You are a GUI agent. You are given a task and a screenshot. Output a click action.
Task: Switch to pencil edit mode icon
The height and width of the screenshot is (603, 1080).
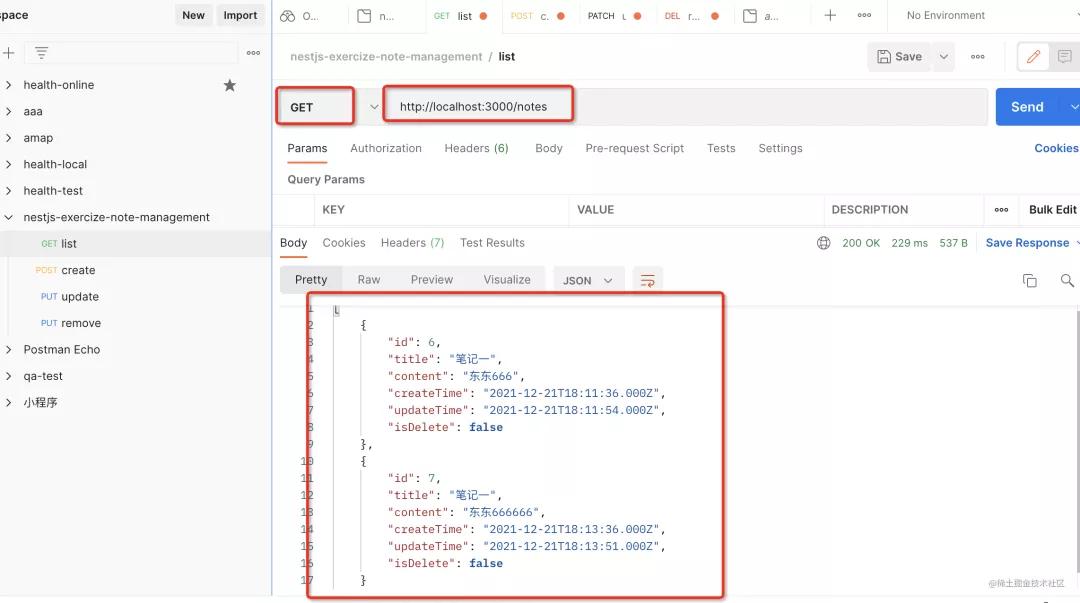[x=1033, y=57]
